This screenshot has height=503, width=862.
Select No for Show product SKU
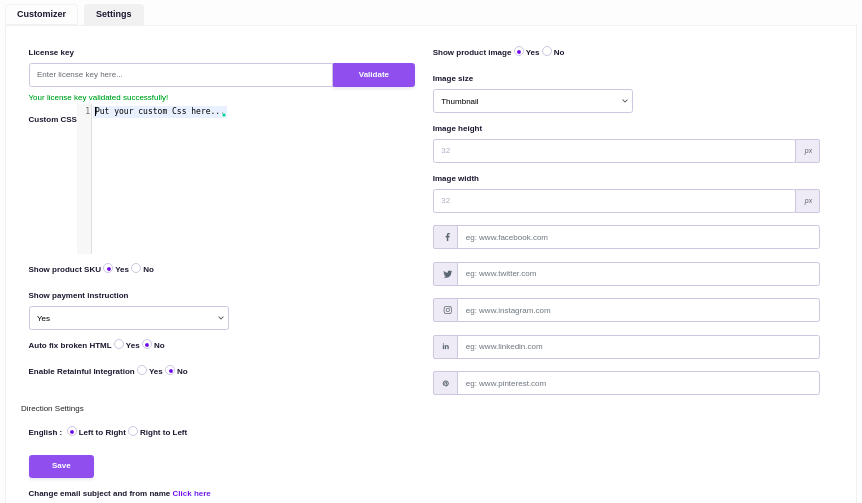coord(136,268)
